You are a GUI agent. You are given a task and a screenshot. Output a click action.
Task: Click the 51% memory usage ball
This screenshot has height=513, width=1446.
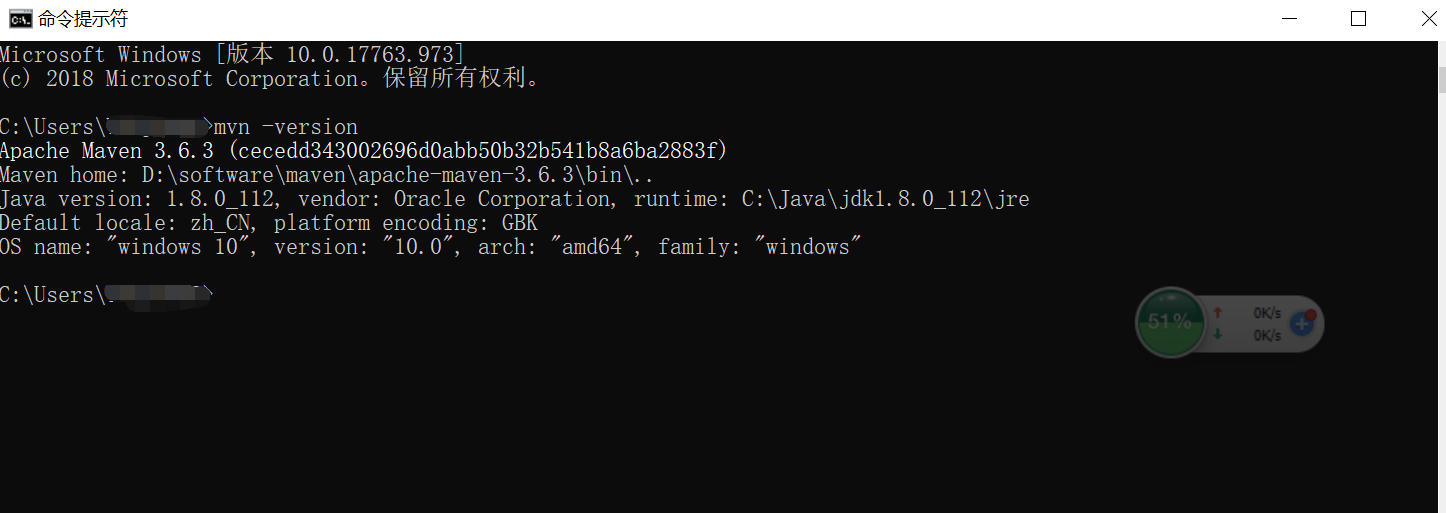pos(1169,322)
